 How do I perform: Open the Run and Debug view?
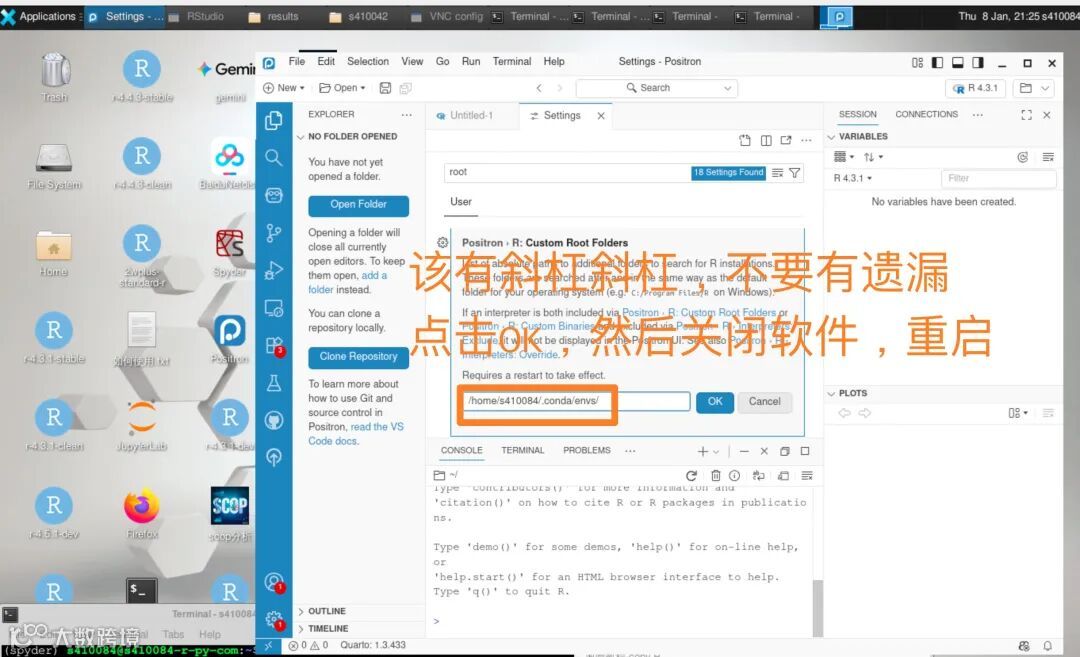tap(273, 271)
